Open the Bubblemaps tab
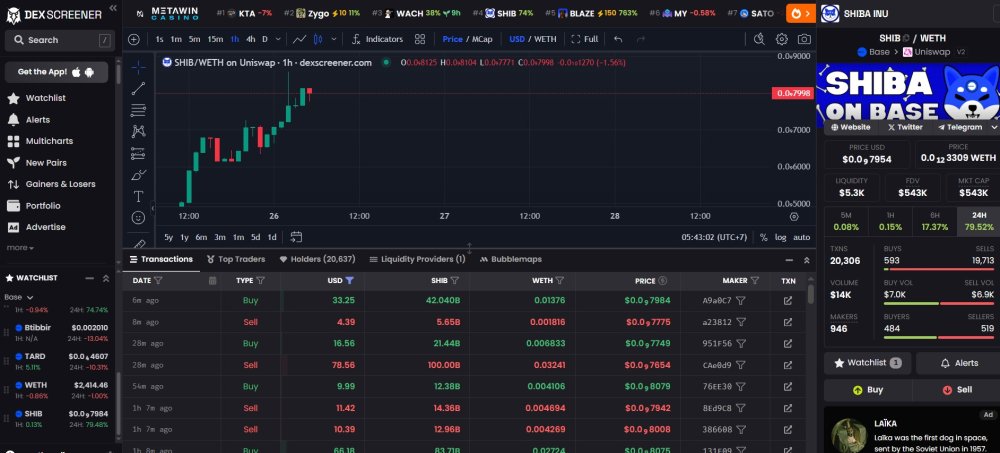 tap(511, 260)
